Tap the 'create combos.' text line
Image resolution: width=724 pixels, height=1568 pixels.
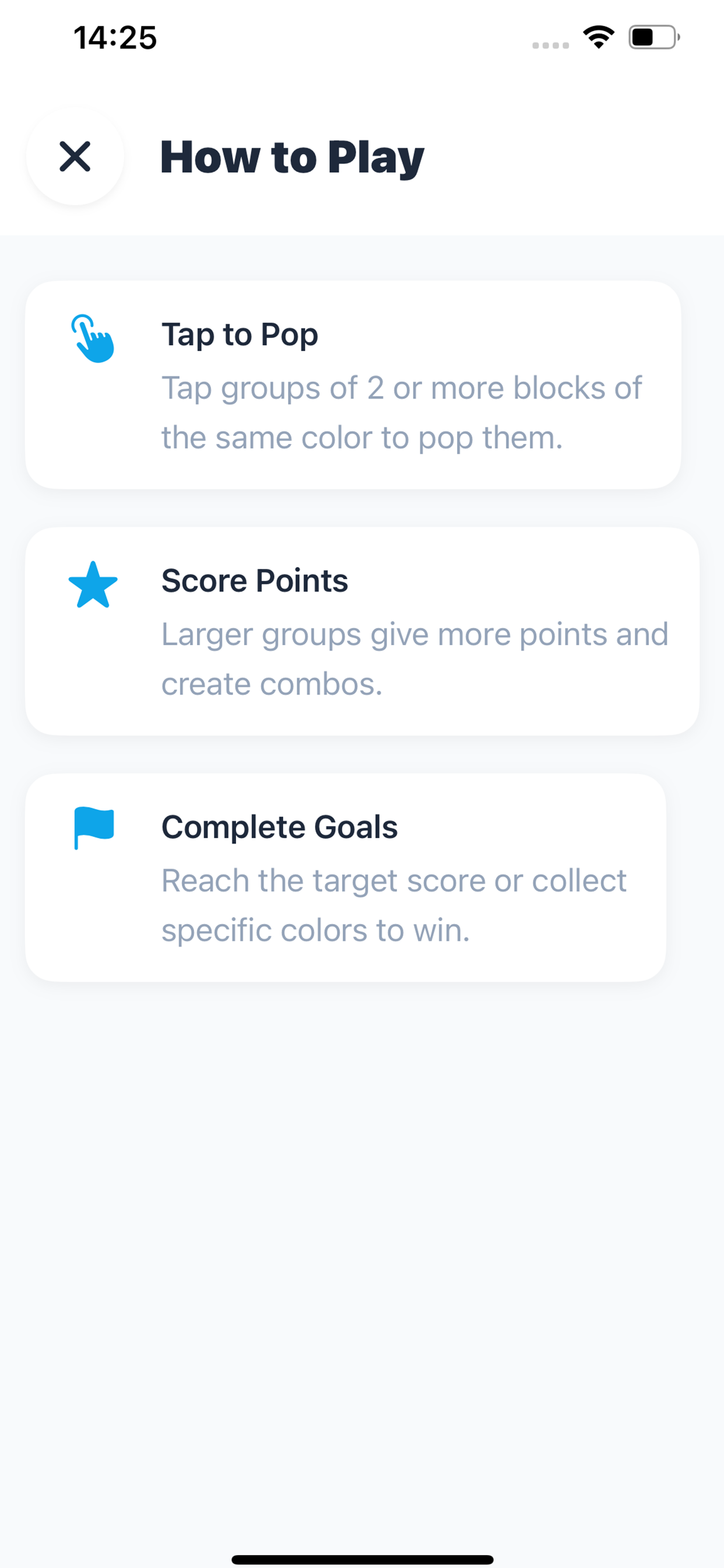pos(272,684)
